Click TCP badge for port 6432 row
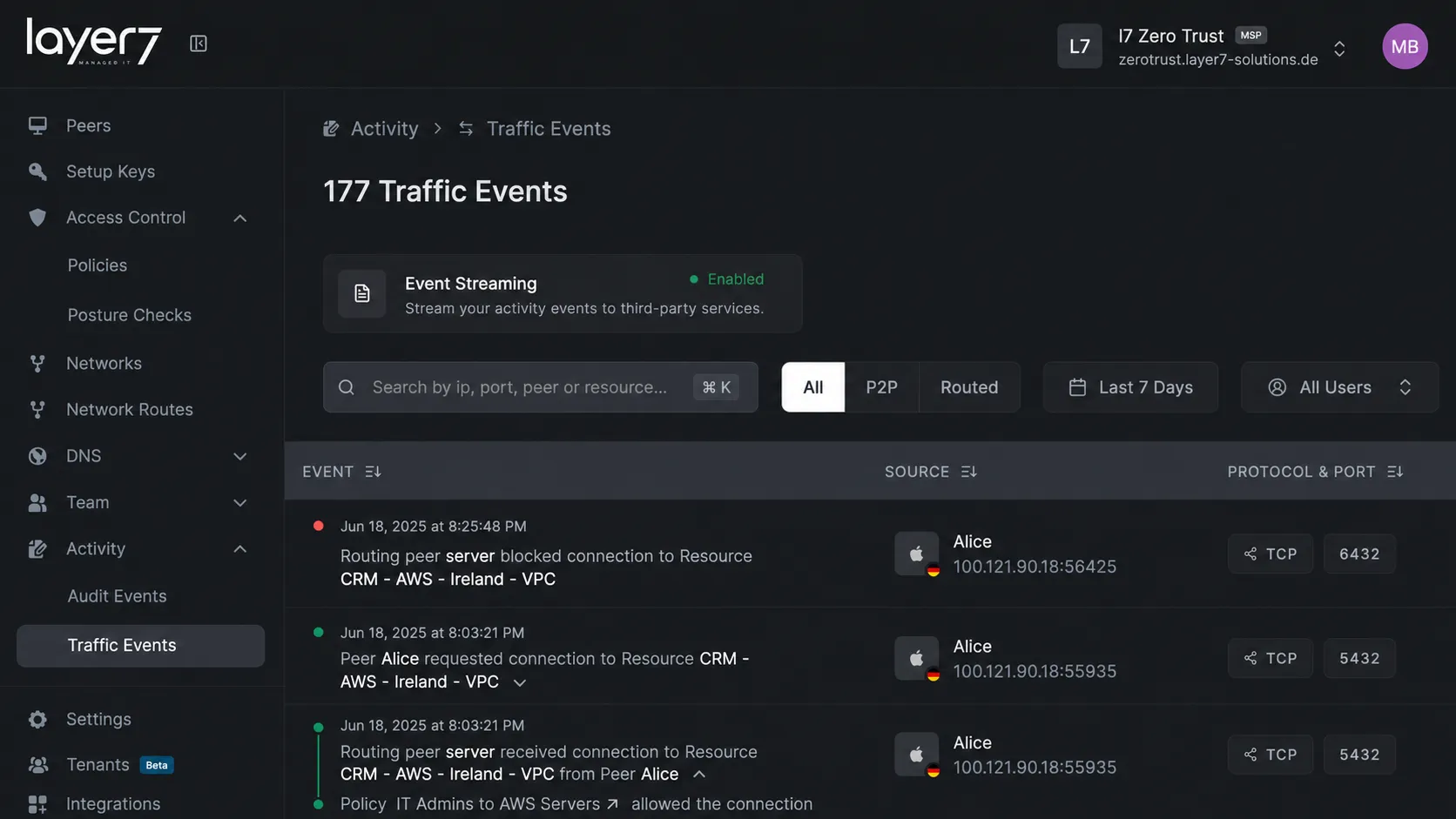Screen dimensions: 1456x819 click(1271, 554)
